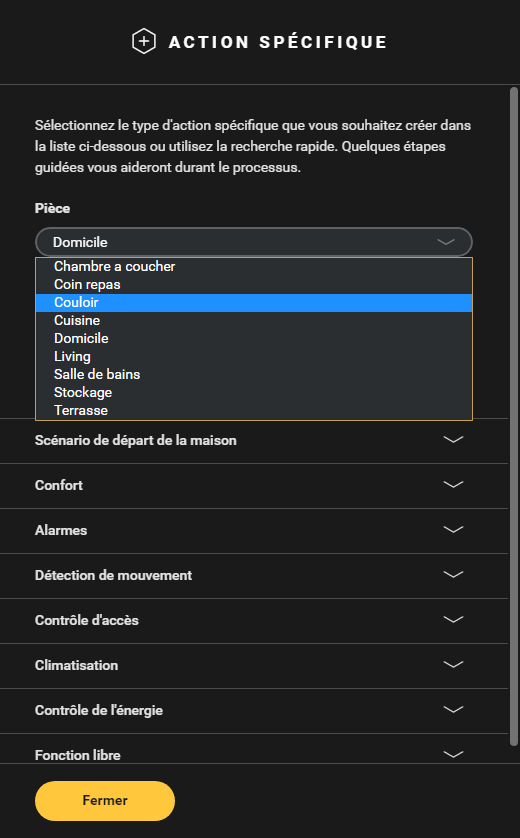Image resolution: width=520 pixels, height=838 pixels.
Task: Open the Climatisation category chevron
Action: pyautogui.click(x=453, y=665)
